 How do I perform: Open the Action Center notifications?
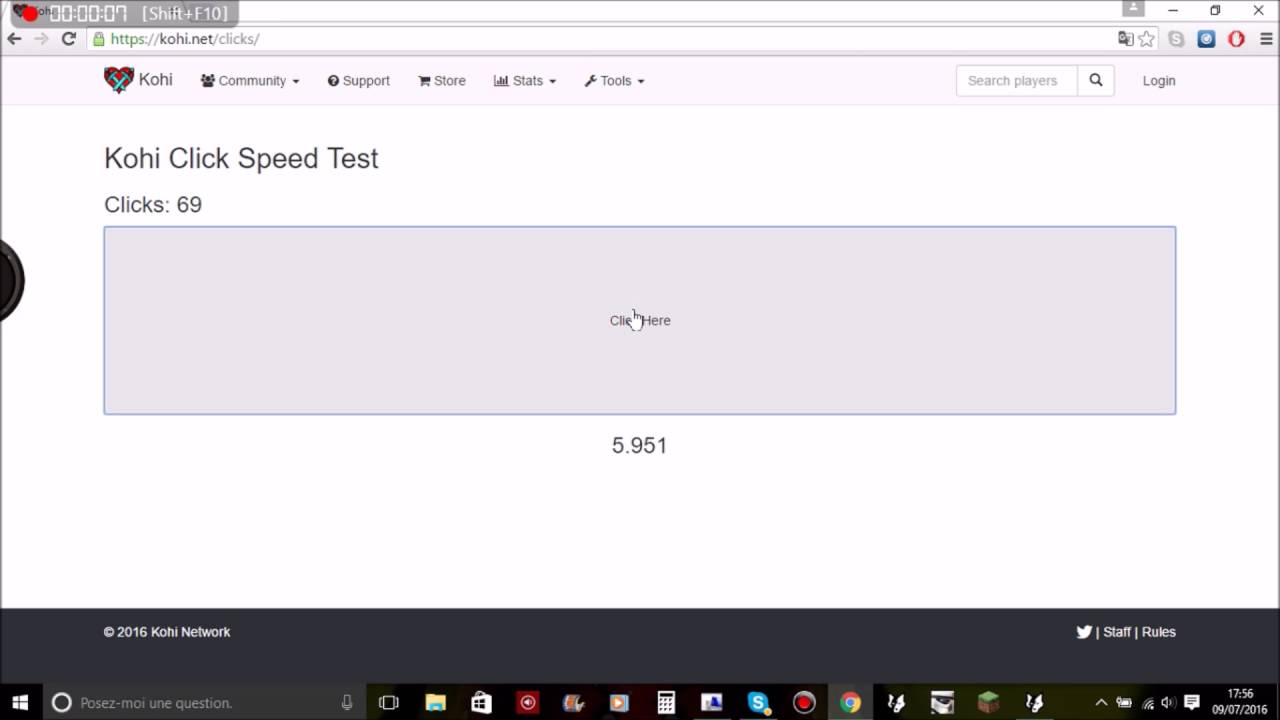(1191, 703)
